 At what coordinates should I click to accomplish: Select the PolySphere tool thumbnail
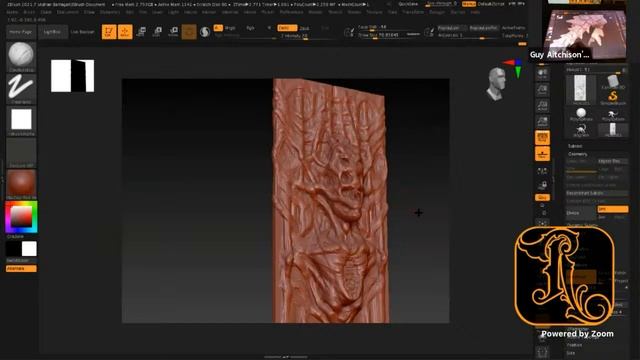coord(581,114)
